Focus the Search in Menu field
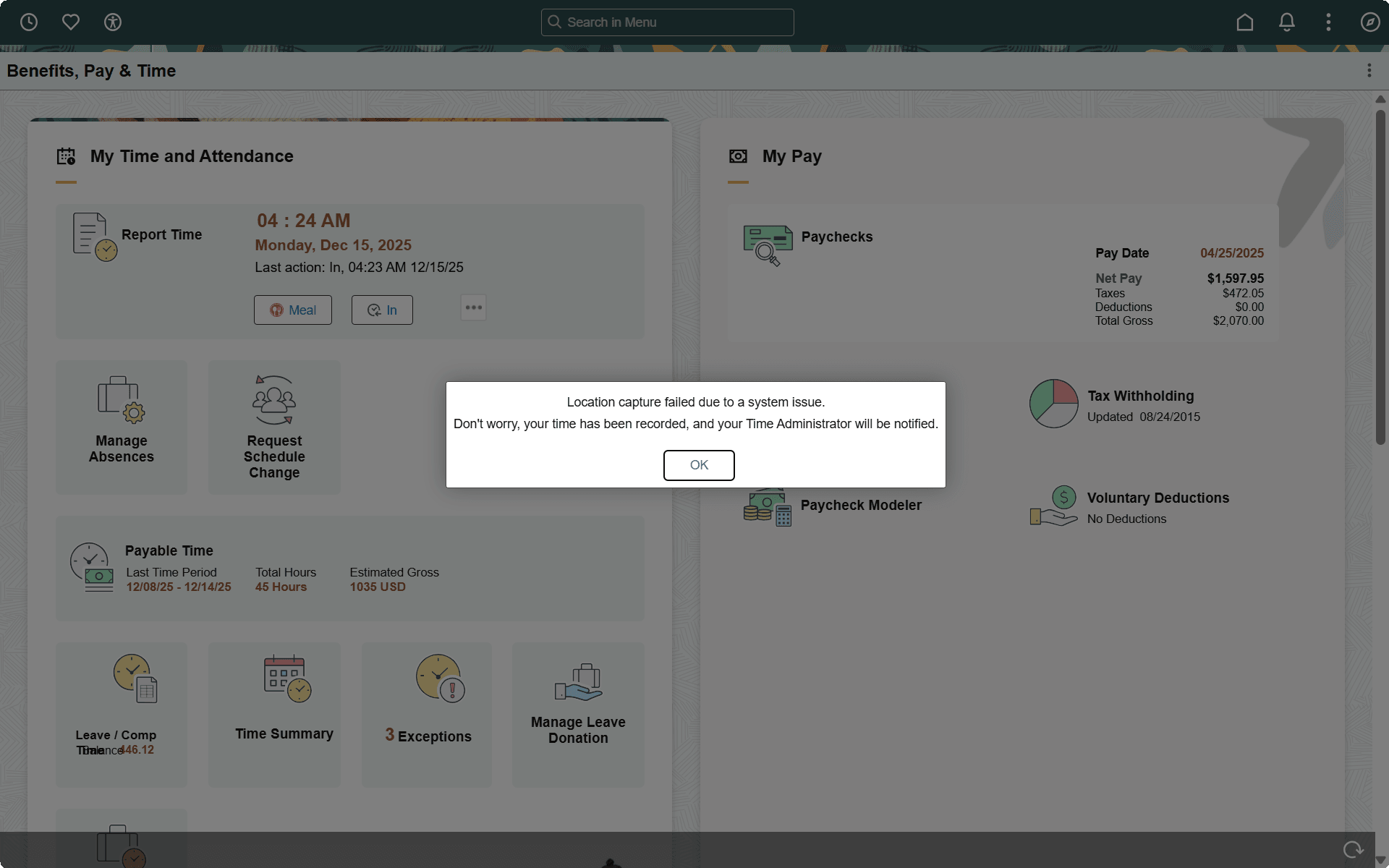This screenshot has height=868, width=1389. pyautogui.click(x=667, y=22)
